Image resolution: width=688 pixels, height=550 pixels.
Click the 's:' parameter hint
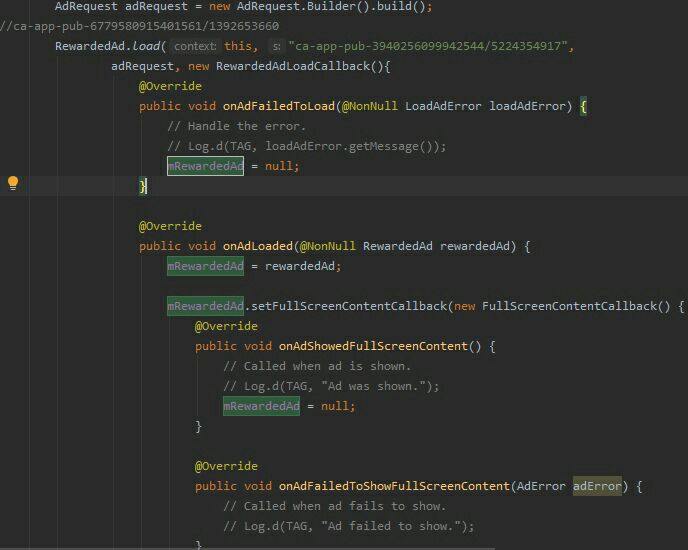point(276,47)
